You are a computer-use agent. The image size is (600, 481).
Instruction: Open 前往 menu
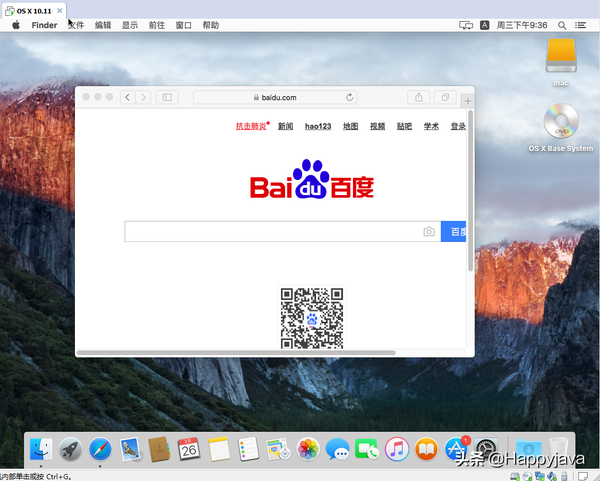point(157,25)
